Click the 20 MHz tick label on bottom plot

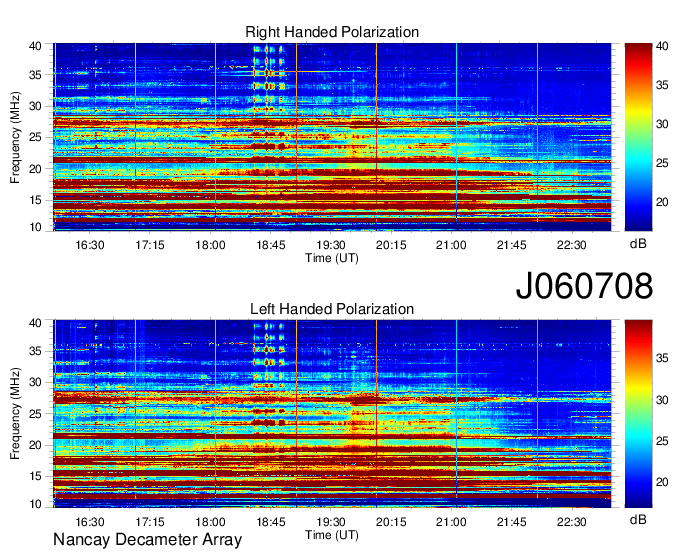point(35,445)
